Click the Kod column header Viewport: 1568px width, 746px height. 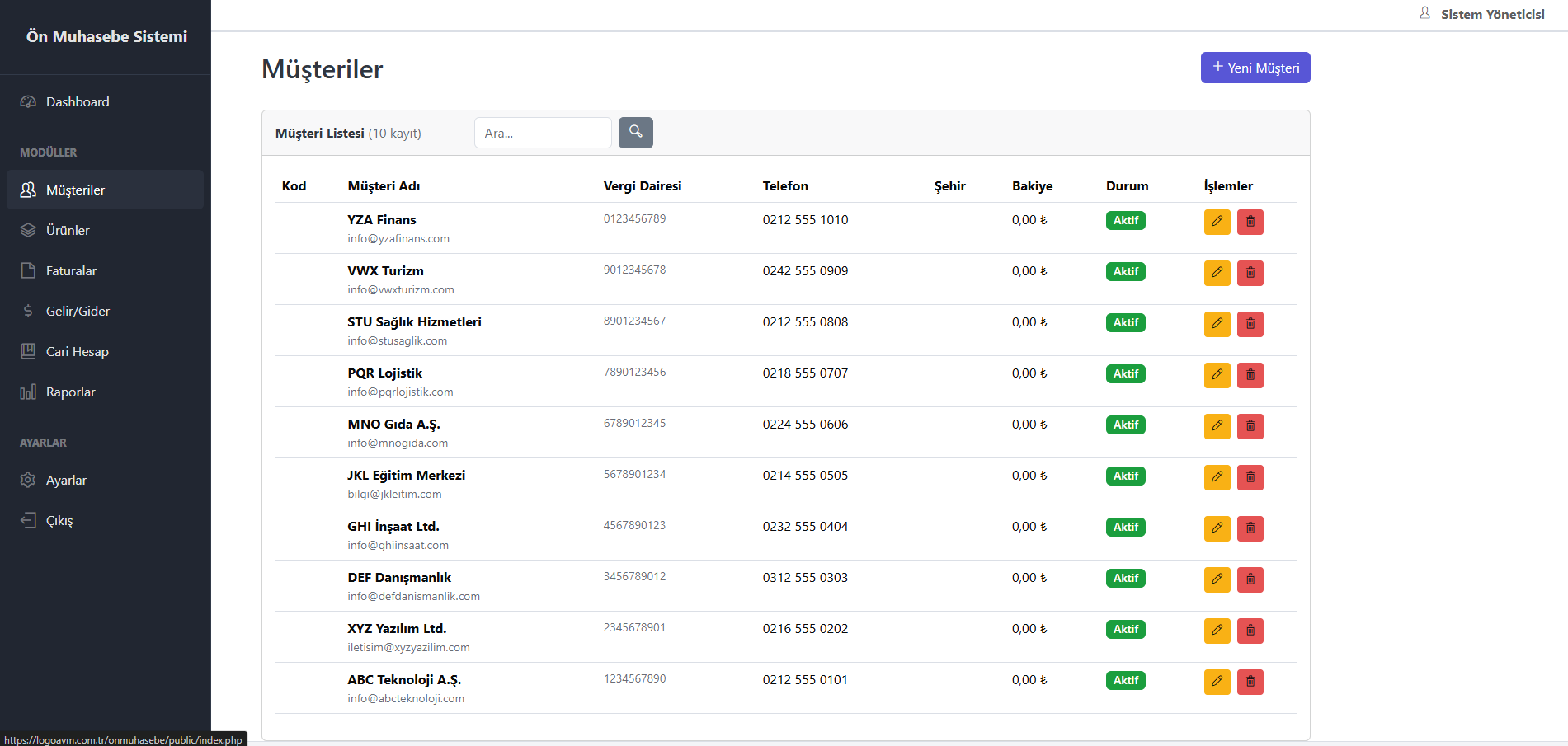[x=294, y=186]
